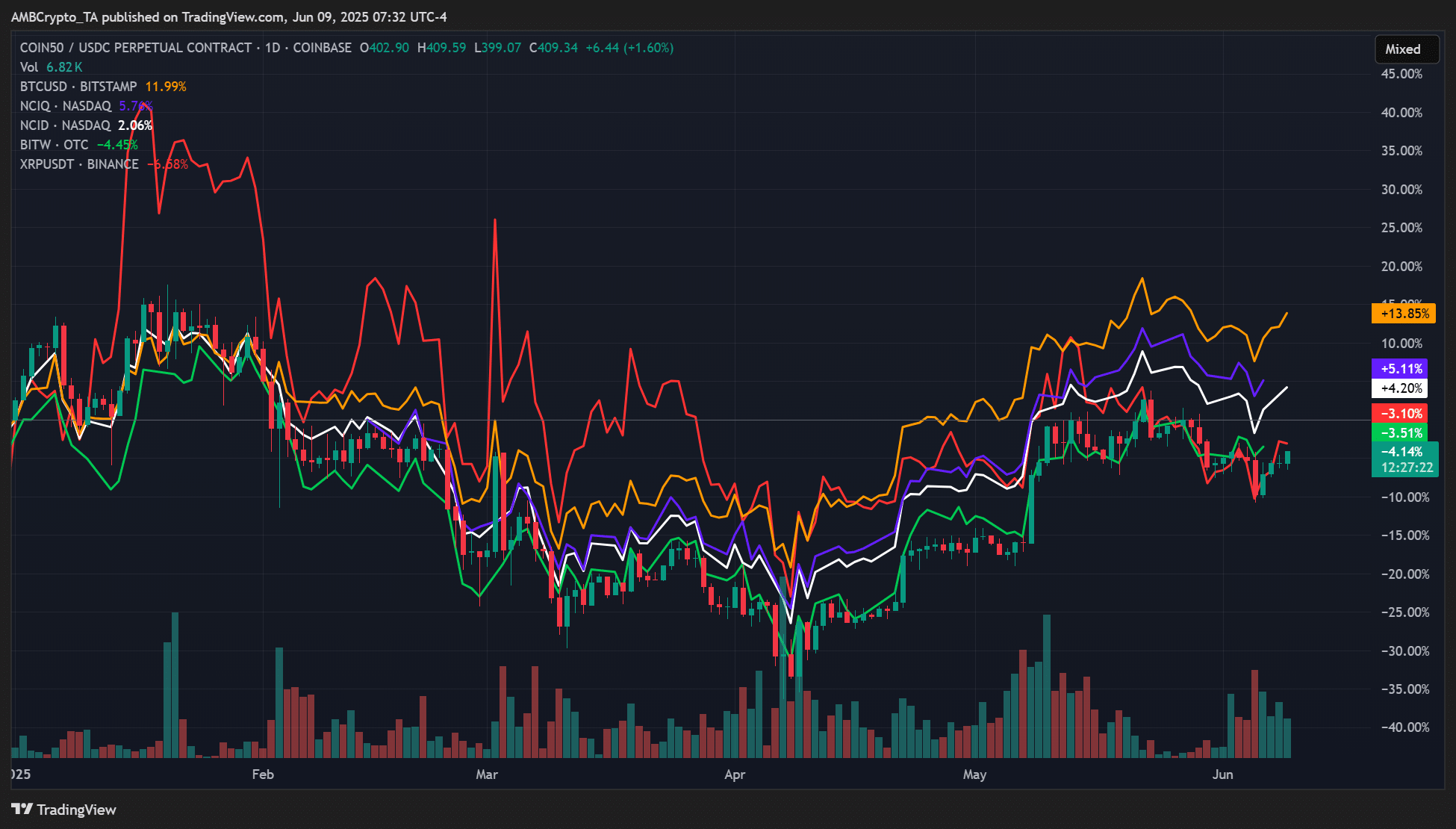1456x829 pixels.
Task: Click the purple +5.11% price label
Action: coord(1400,369)
